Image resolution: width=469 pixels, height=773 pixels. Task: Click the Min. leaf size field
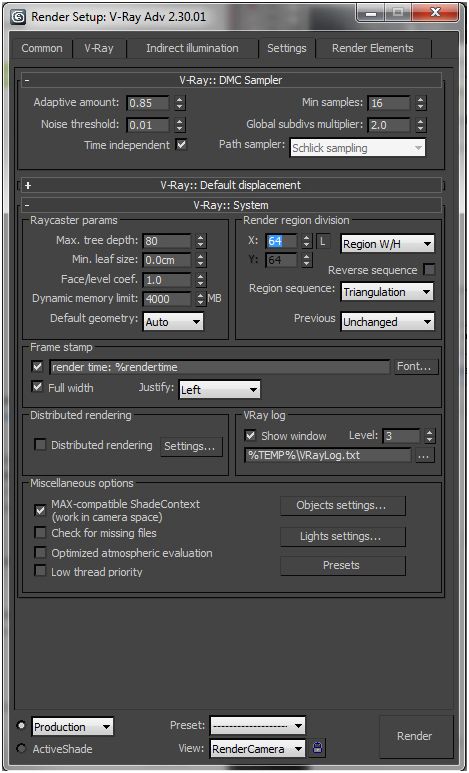click(167, 260)
